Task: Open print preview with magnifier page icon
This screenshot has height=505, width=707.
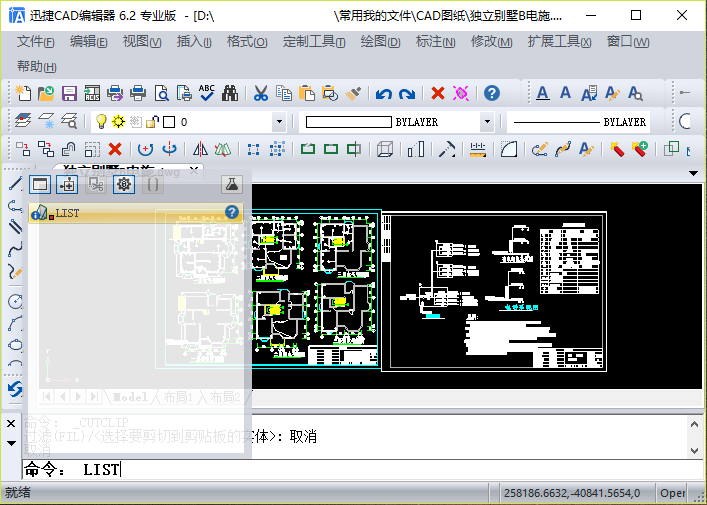Action: [x=161, y=93]
